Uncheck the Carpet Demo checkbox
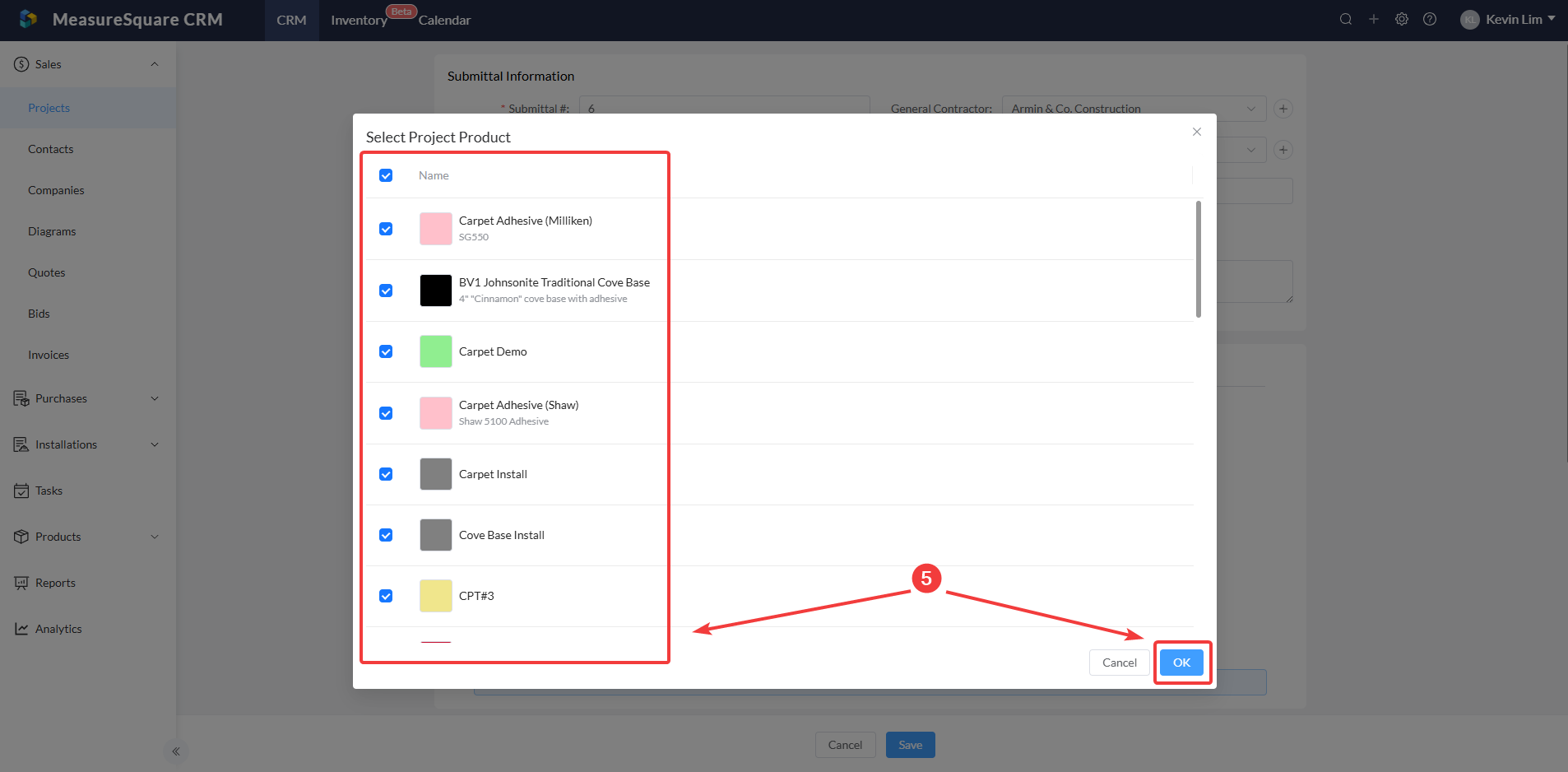This screenshot has height=772, width=1568. [x=386, y=351]
